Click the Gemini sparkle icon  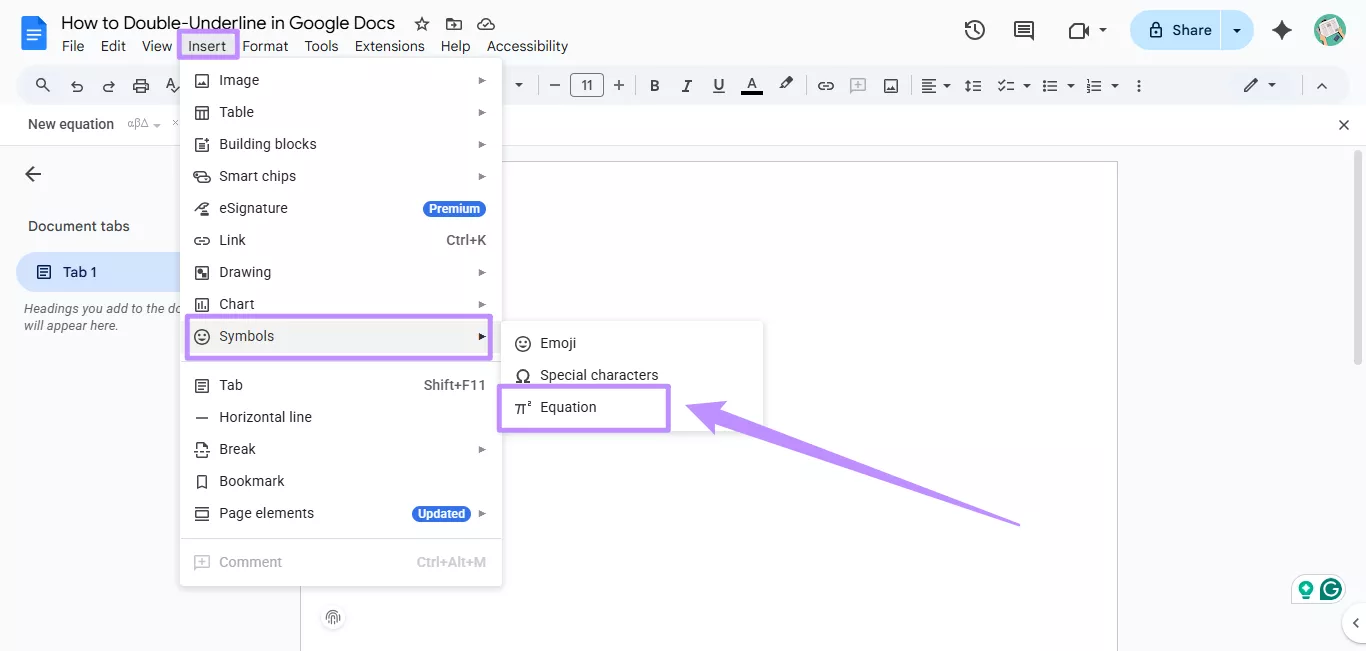(x=1282, y=30)
